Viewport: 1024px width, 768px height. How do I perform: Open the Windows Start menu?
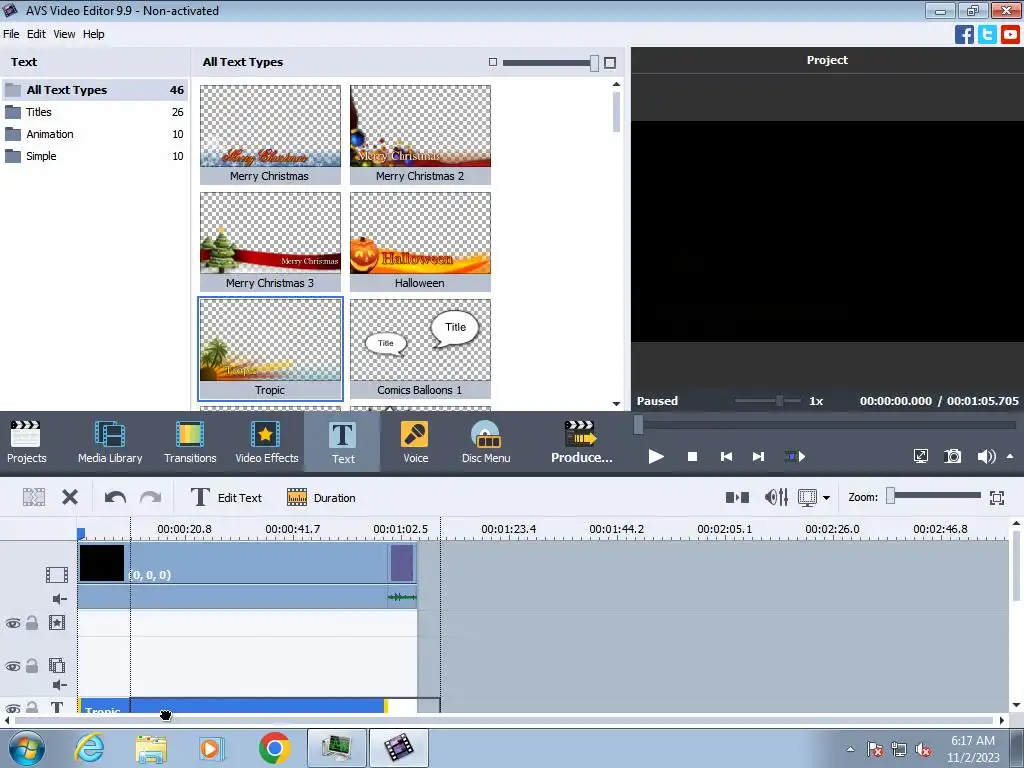pos(26,748)
